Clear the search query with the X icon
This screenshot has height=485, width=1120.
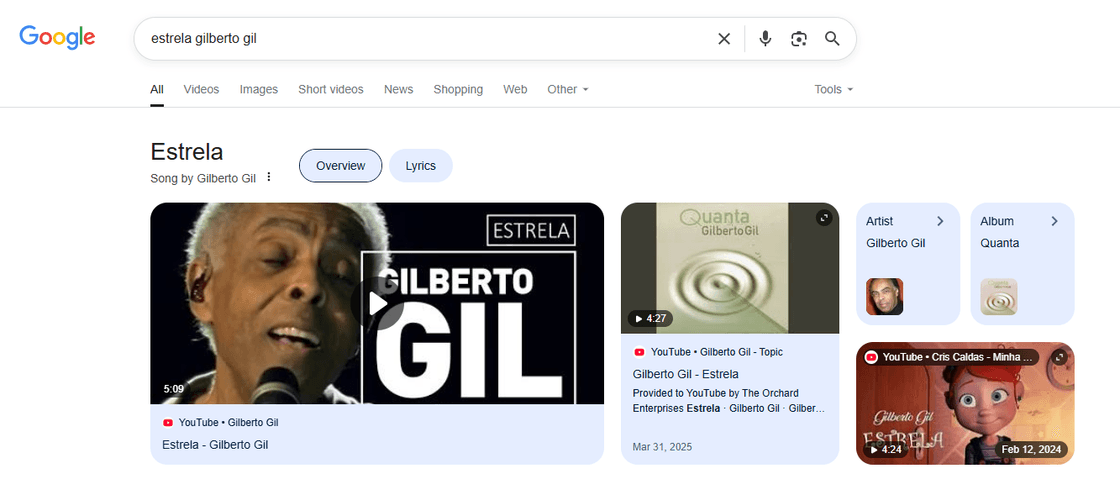click(x=724, y=39)
